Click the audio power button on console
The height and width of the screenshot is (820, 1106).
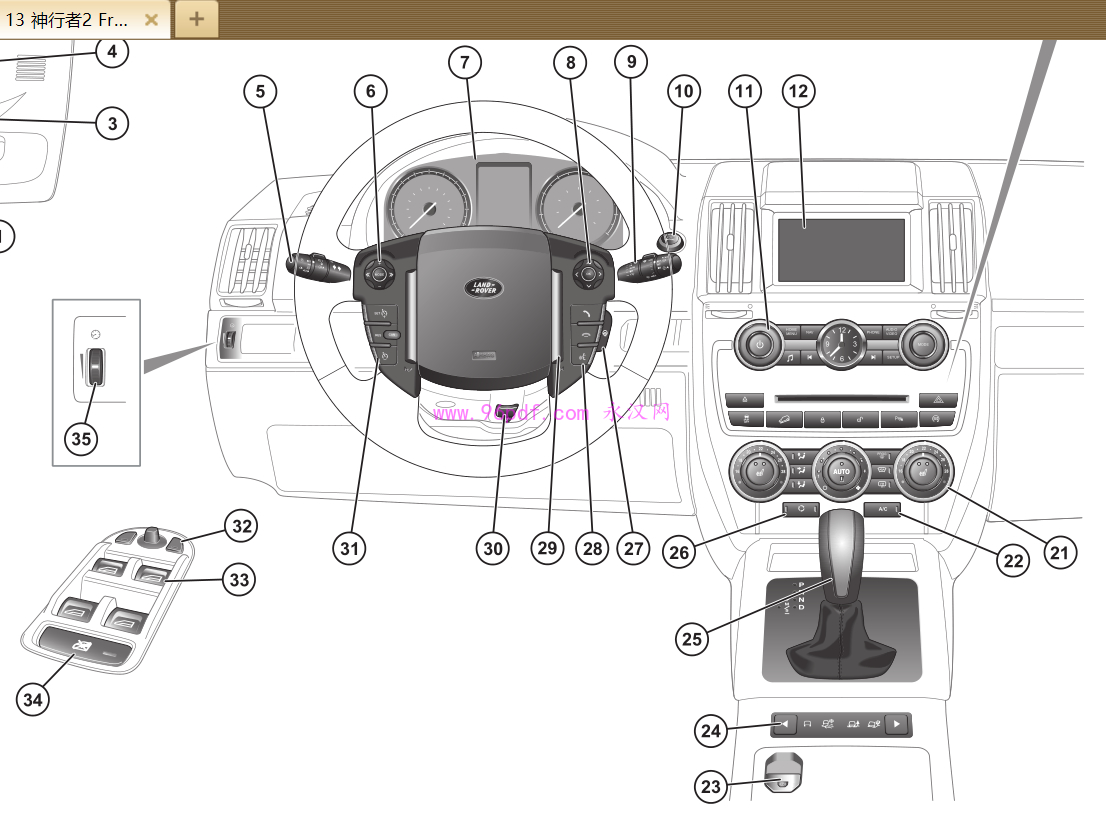[761, 343]
